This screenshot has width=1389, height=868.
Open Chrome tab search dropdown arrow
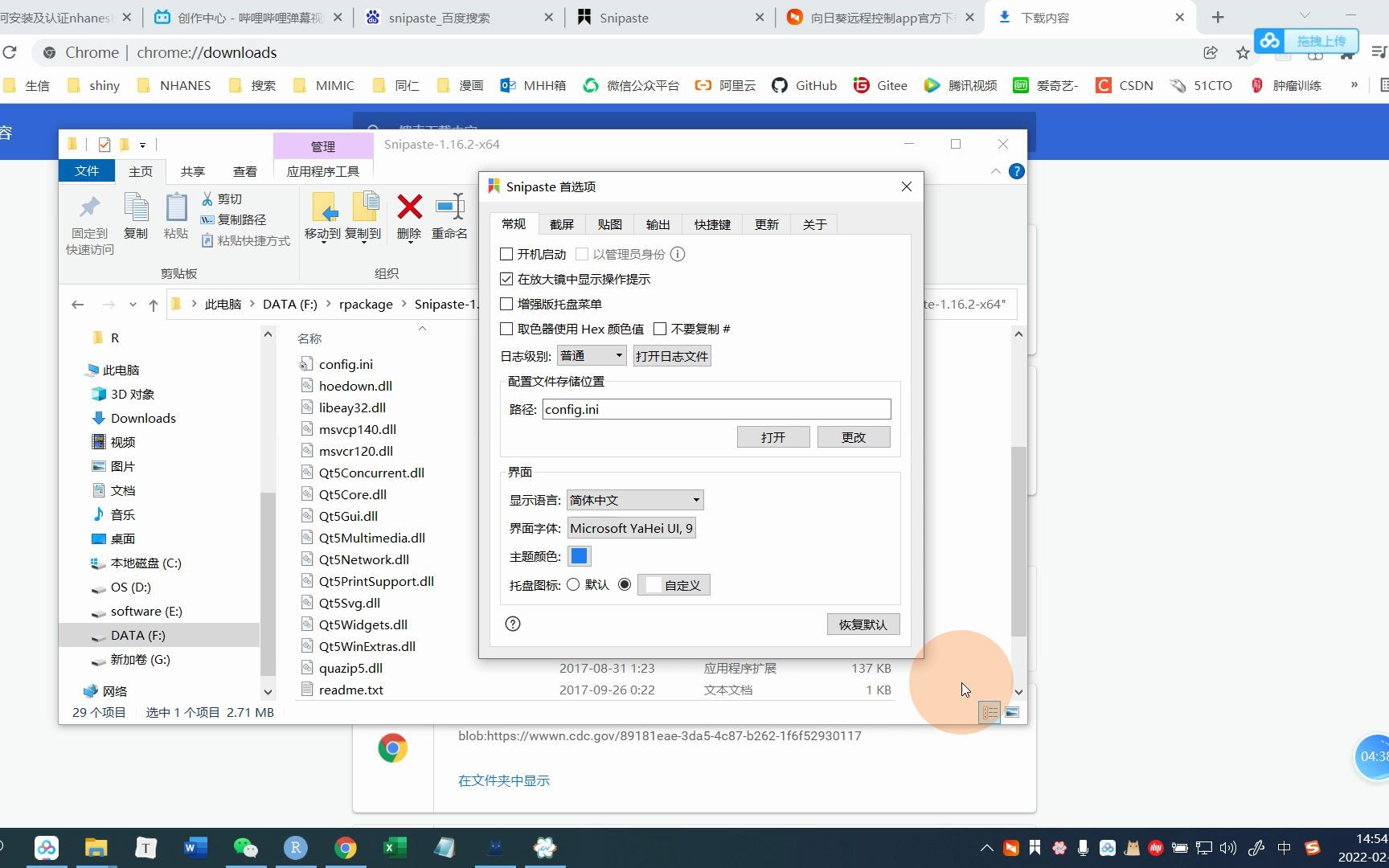(1305, 16)
